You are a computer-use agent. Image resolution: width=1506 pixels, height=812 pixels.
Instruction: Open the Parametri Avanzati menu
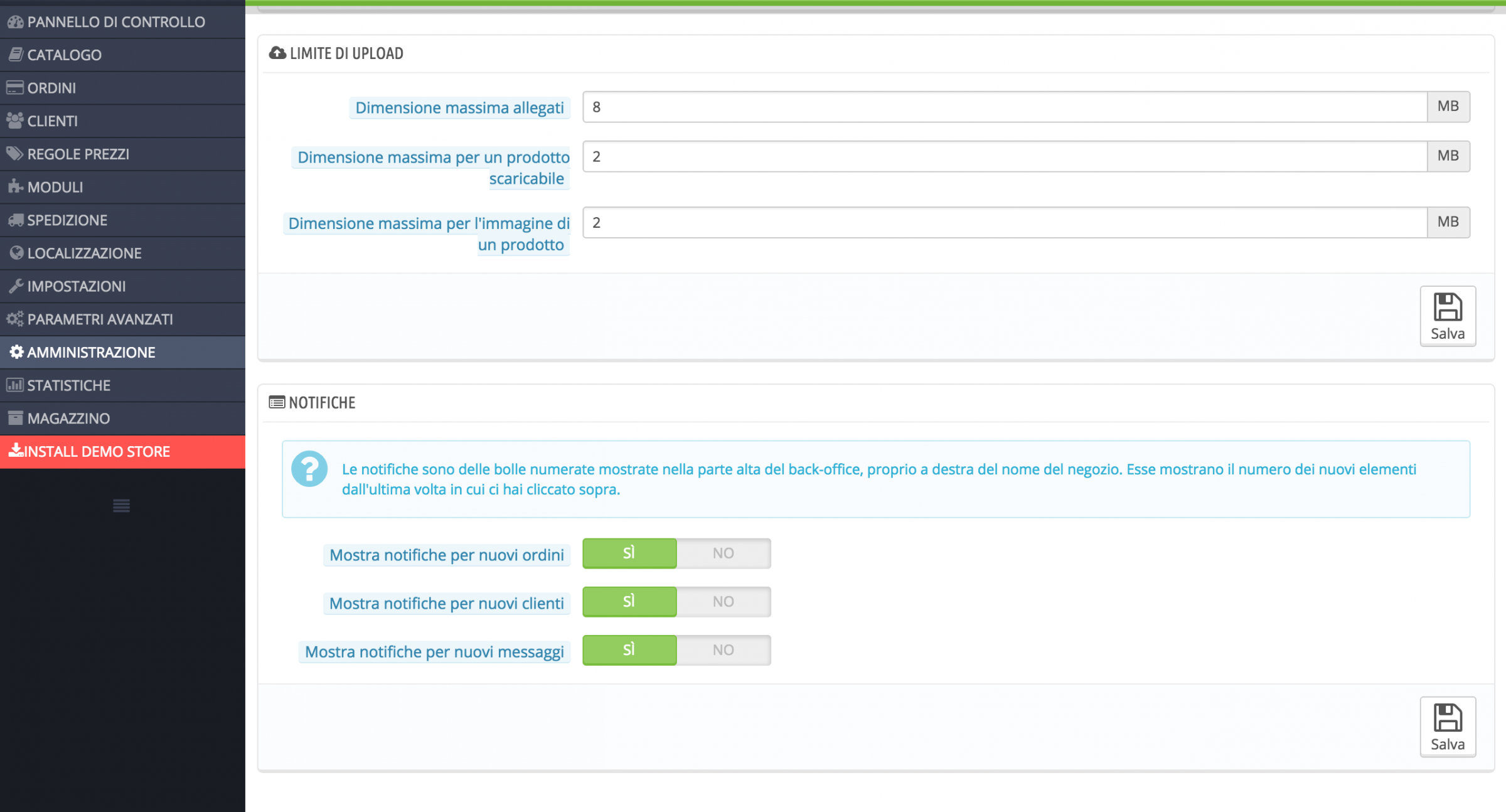point(100,319)
